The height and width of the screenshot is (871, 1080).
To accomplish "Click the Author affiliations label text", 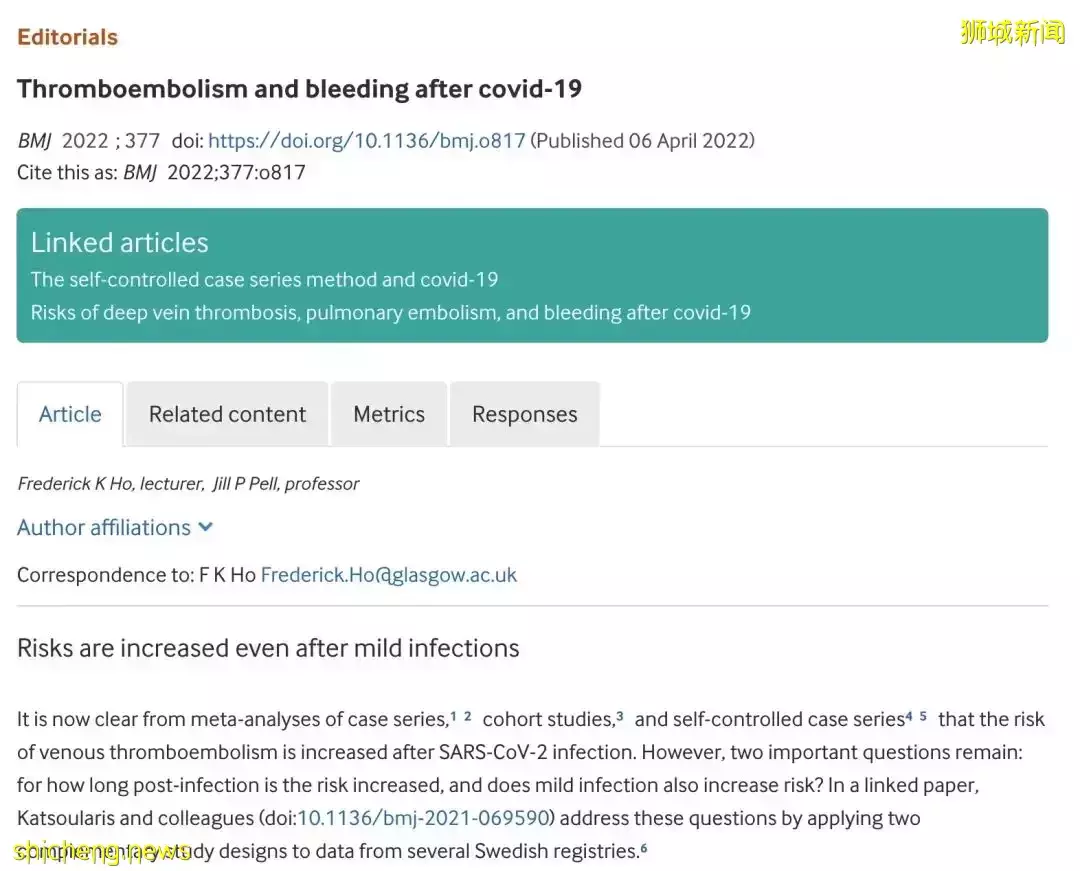I will click(104, 527).
